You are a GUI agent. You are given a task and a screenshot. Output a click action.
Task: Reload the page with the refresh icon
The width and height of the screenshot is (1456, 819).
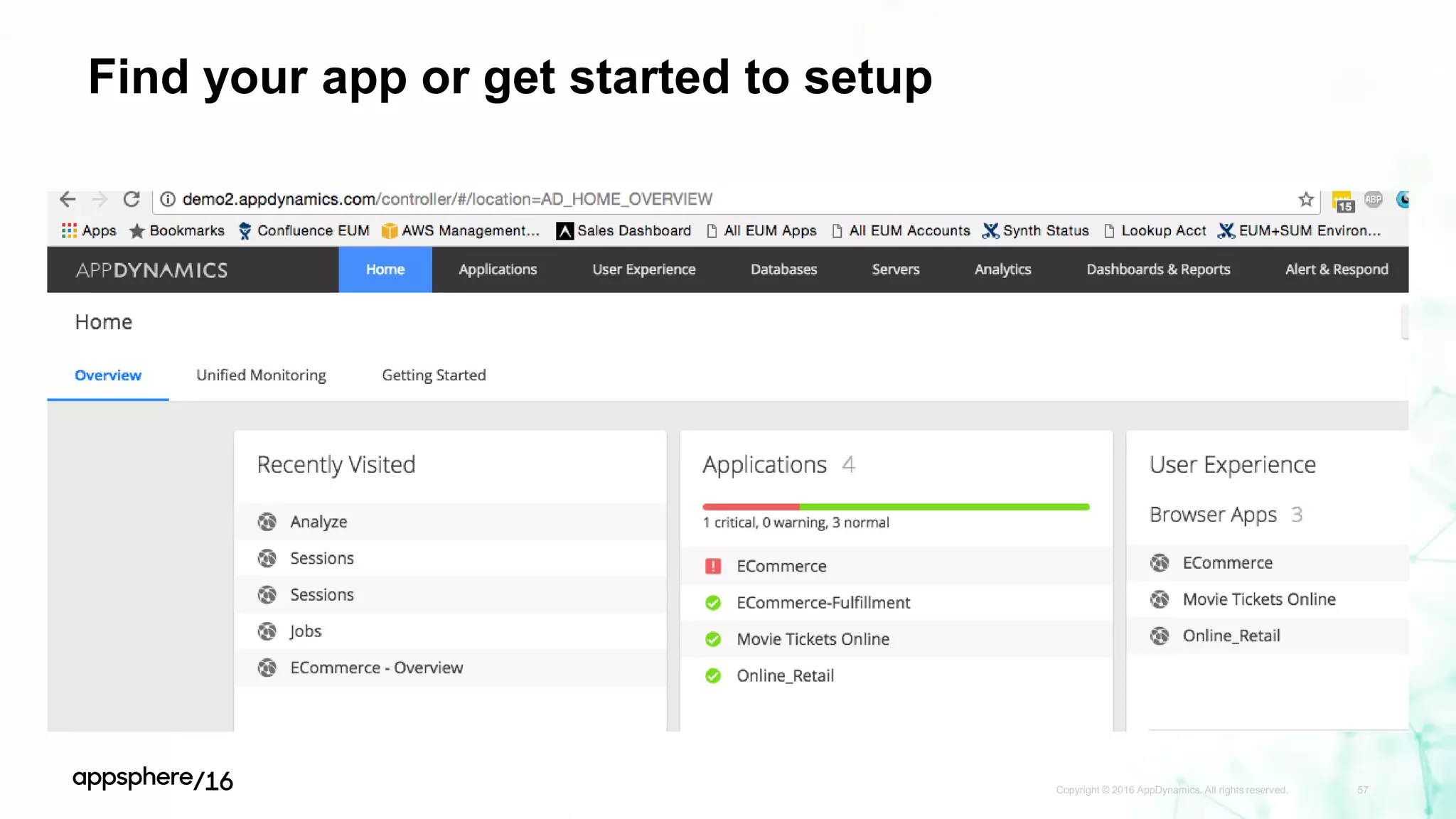(x=132, y=199)
